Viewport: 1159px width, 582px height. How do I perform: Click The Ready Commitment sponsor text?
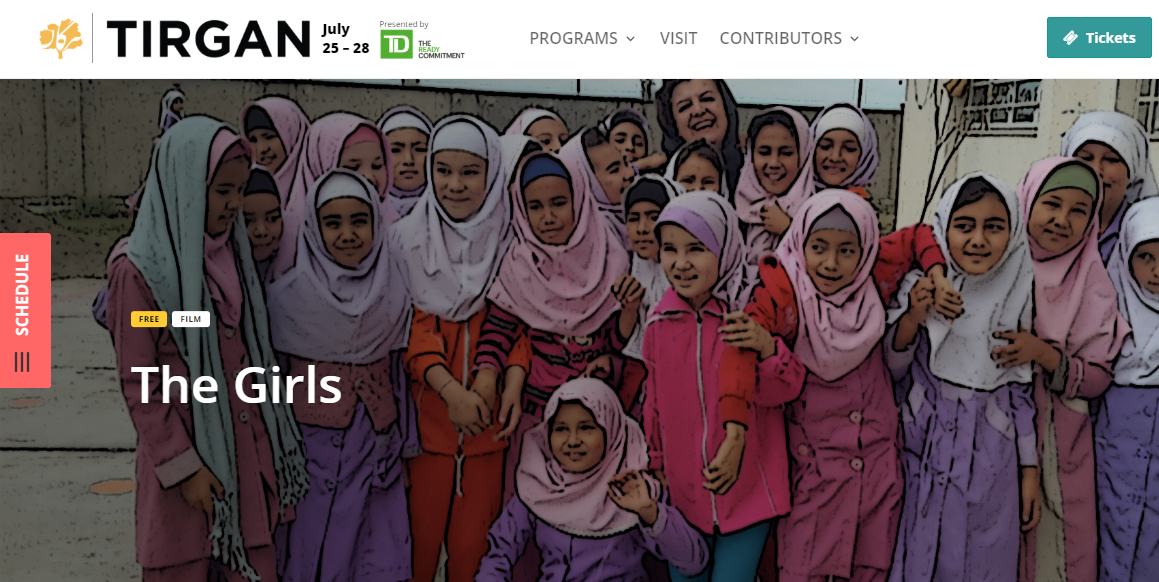point(441,50)
